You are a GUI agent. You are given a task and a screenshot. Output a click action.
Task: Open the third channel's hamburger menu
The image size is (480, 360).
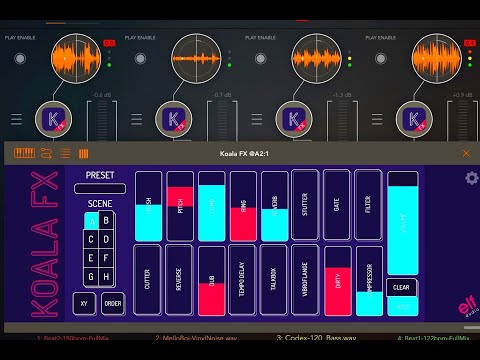coord(257,119)
